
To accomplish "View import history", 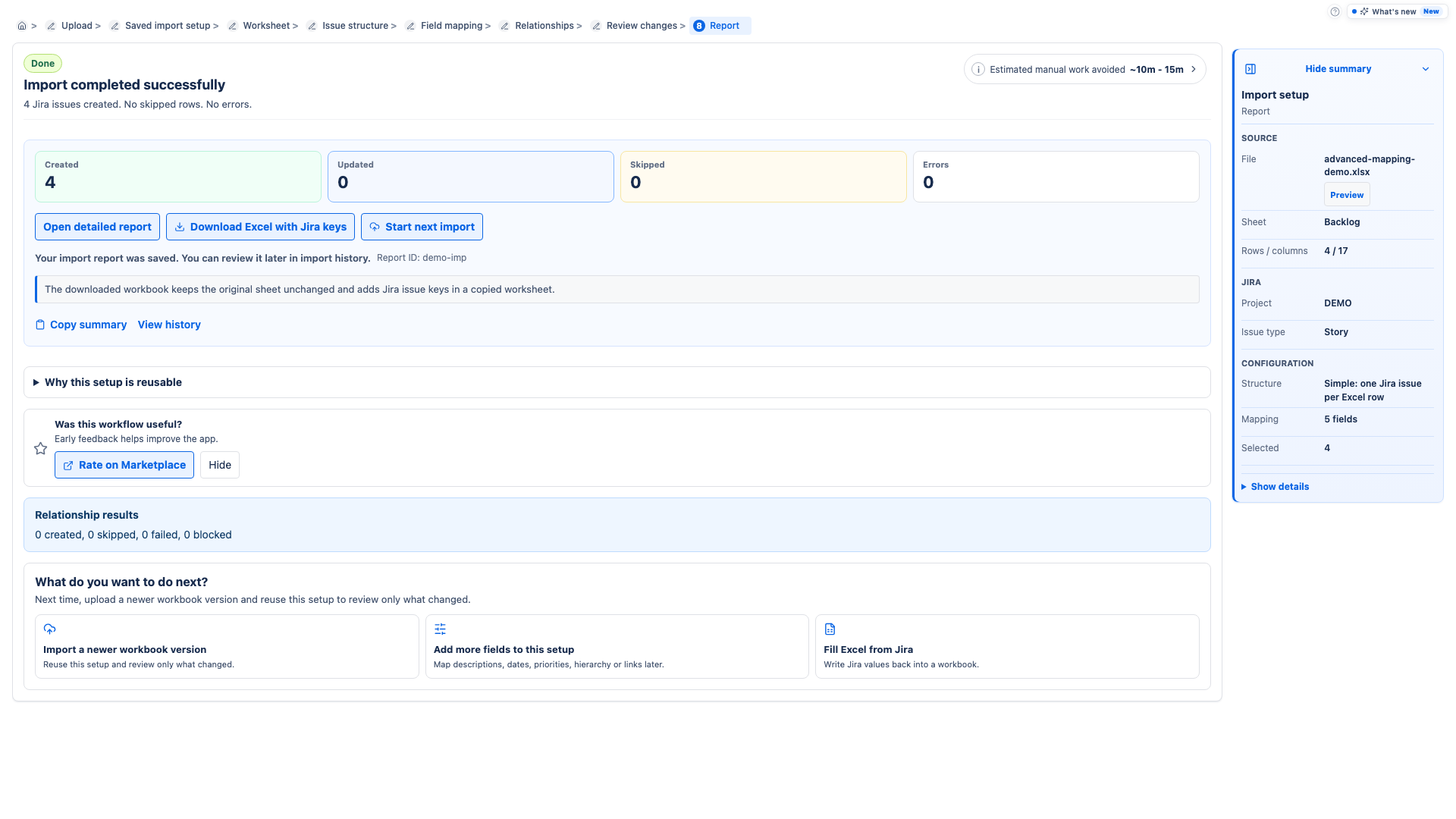I will click(x=169, y=325).
